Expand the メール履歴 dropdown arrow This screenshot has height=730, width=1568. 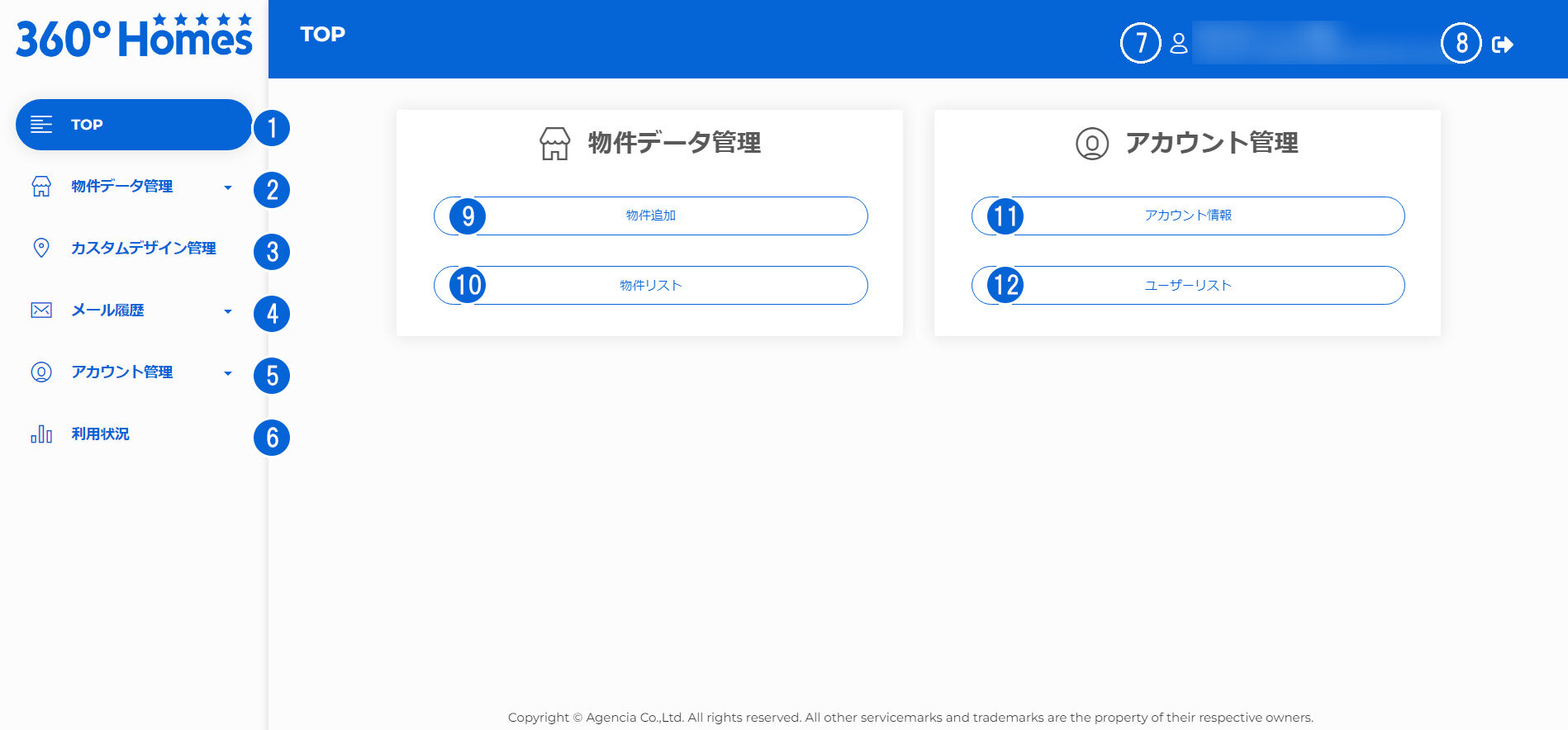pyautogui.click(x=228, y=311)
